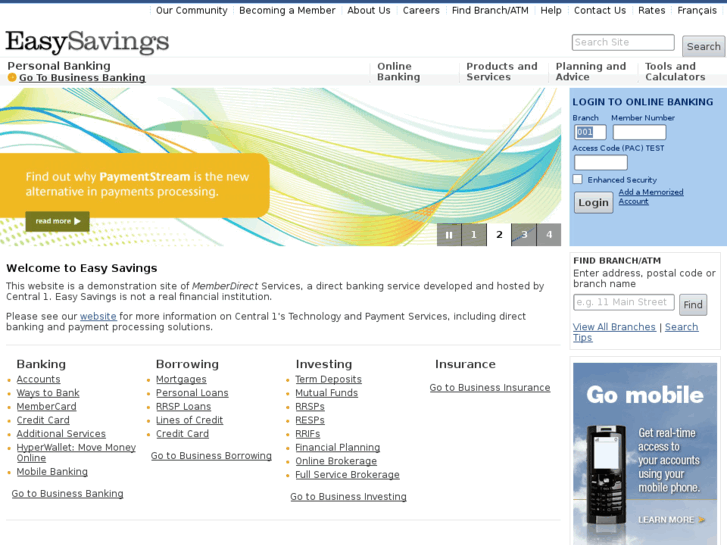Open the Mutual Funds link
This screenshot has width=727, height=545.
[326, 393]
